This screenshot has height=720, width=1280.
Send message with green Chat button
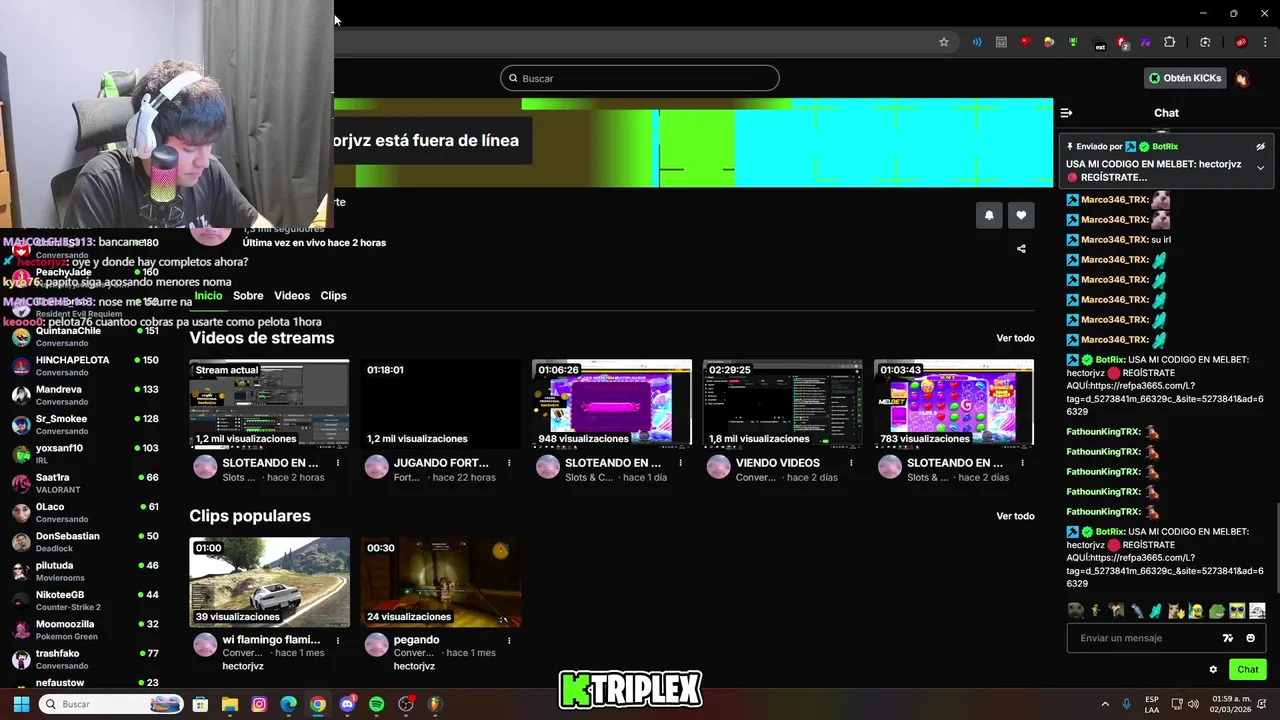pos(1248,670)
